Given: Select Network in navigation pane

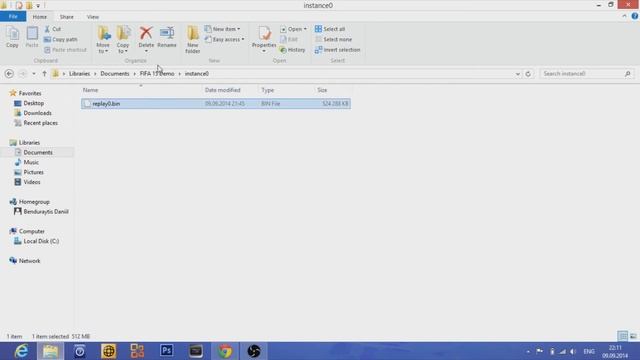Looking at the screenshot, I should click(29, 261).
